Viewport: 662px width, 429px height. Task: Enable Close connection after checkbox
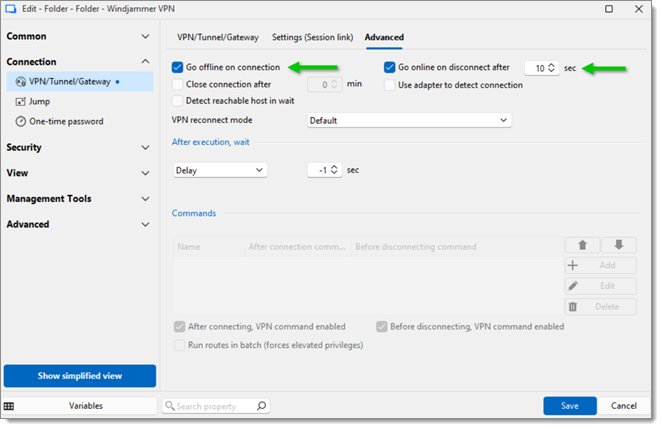[178, 85]
